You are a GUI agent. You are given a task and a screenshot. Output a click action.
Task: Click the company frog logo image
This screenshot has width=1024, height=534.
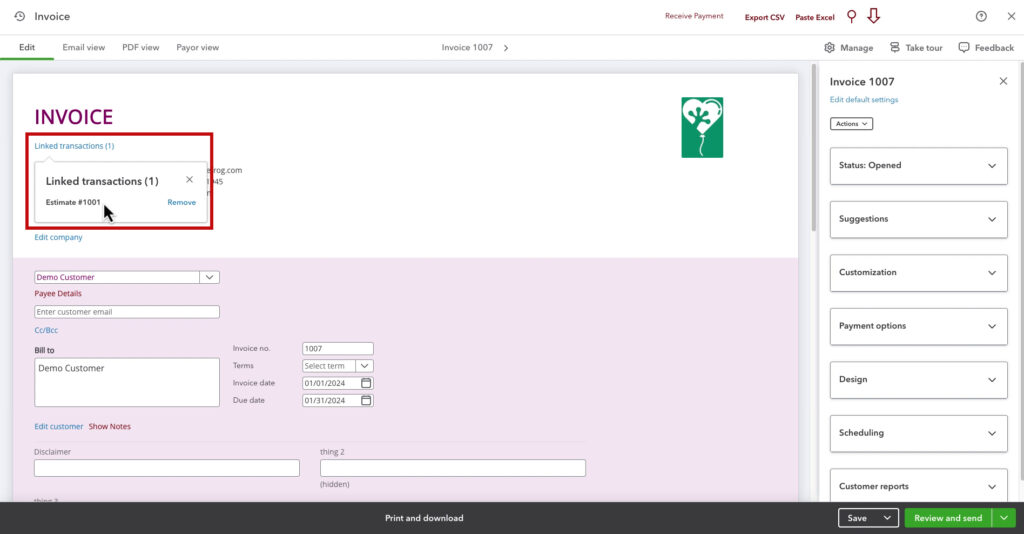click(702, 127)
